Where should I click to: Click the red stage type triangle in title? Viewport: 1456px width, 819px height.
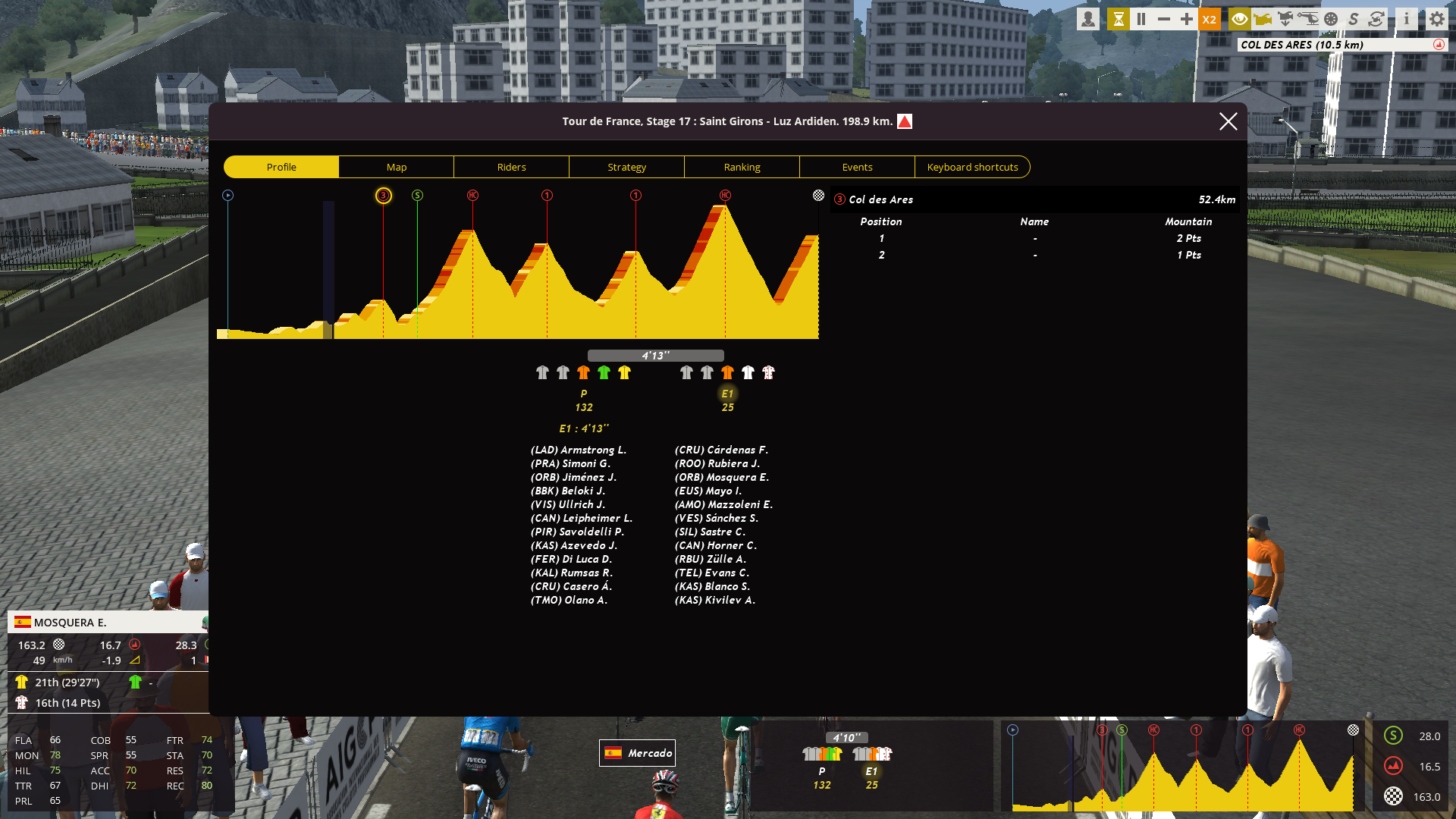[x=905, y=121]
